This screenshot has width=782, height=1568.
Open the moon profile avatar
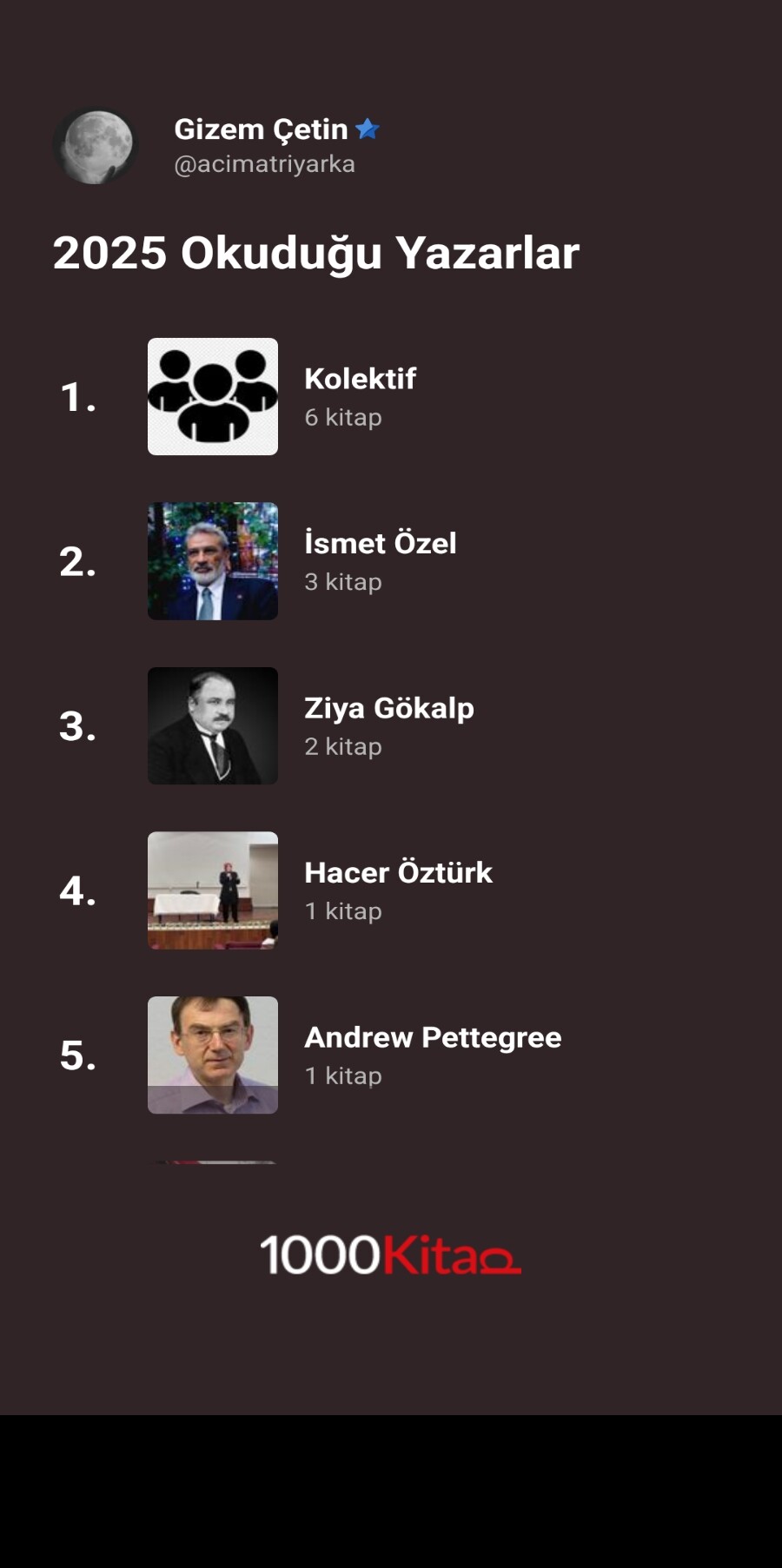[96, 145]
